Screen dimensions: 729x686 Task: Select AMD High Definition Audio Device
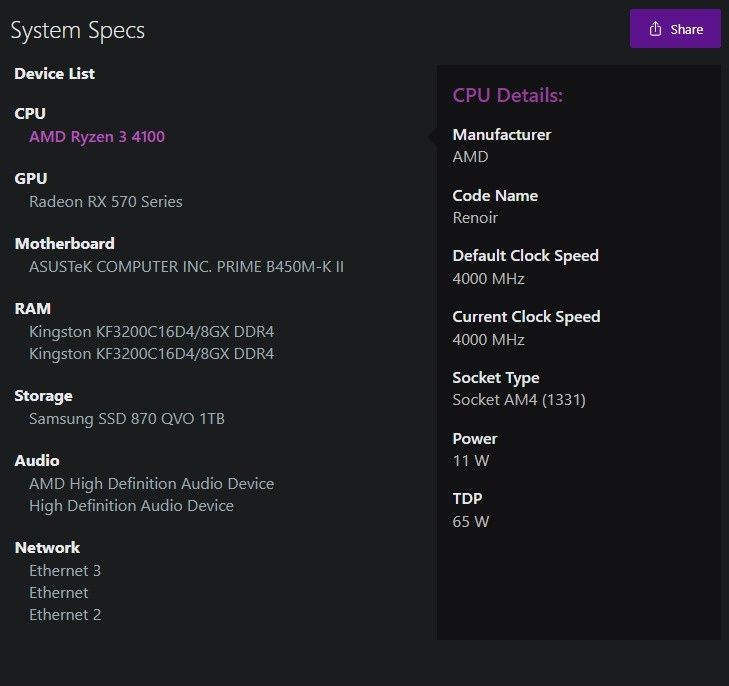(x=152, y=484)
